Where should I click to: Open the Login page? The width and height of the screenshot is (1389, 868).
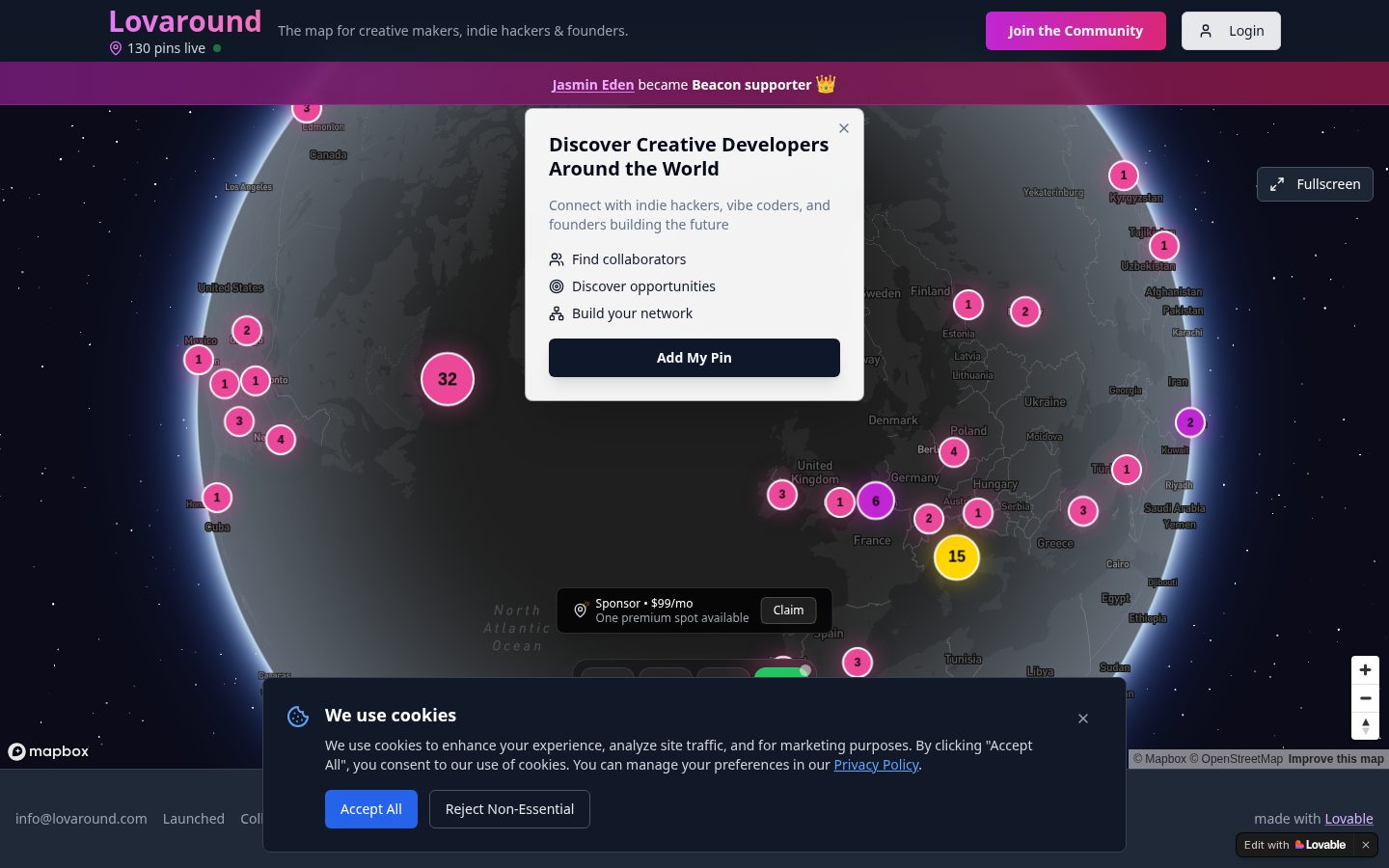[1231, 31]
